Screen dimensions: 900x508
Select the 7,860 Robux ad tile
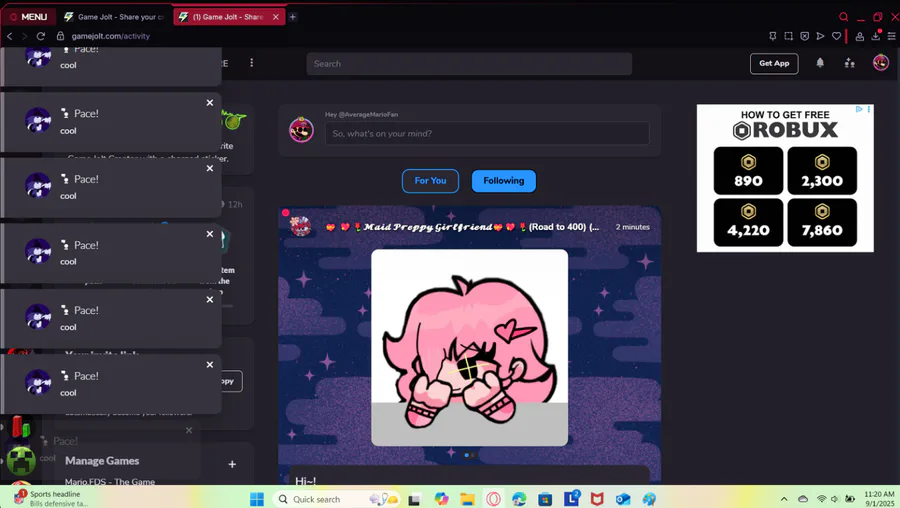[822, 222]
